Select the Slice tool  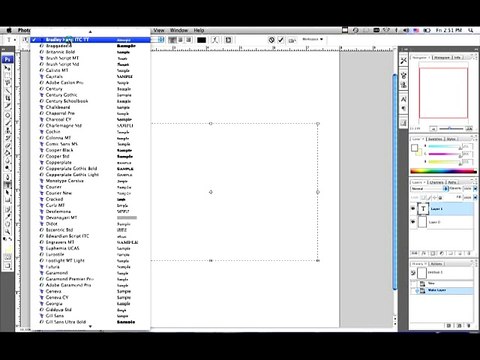click(7, 106)
